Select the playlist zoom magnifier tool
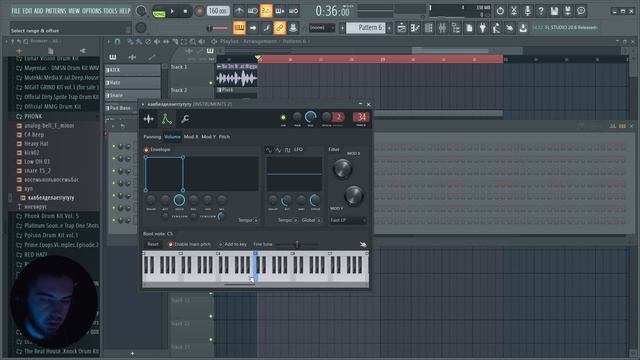 pos(193,41)
